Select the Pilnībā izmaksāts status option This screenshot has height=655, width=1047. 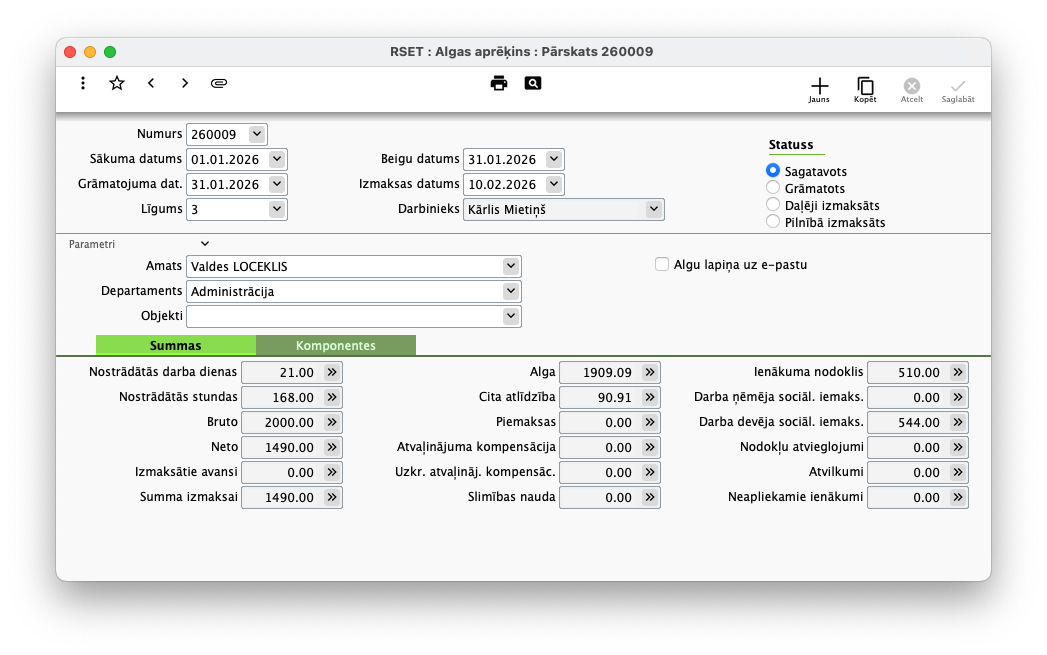click(773, 222)
